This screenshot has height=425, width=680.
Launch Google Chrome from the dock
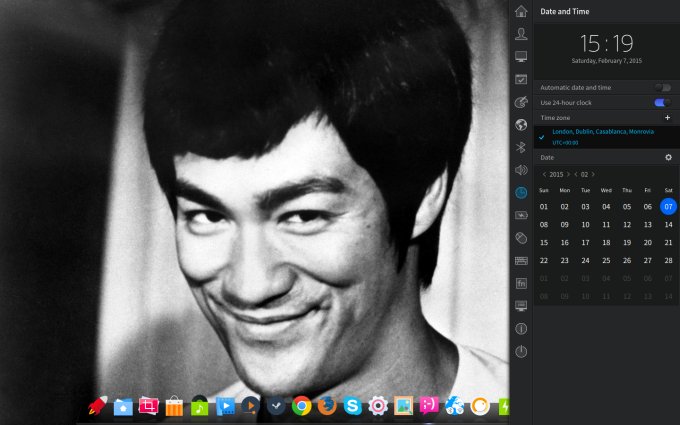click(x=300, y=406)
